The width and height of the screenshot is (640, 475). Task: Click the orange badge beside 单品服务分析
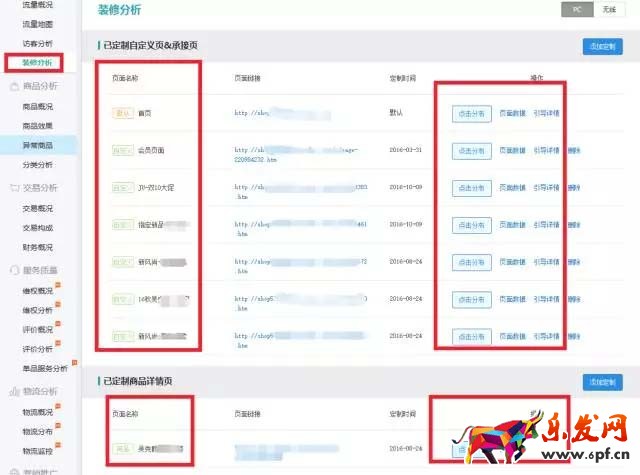point(73,364)
